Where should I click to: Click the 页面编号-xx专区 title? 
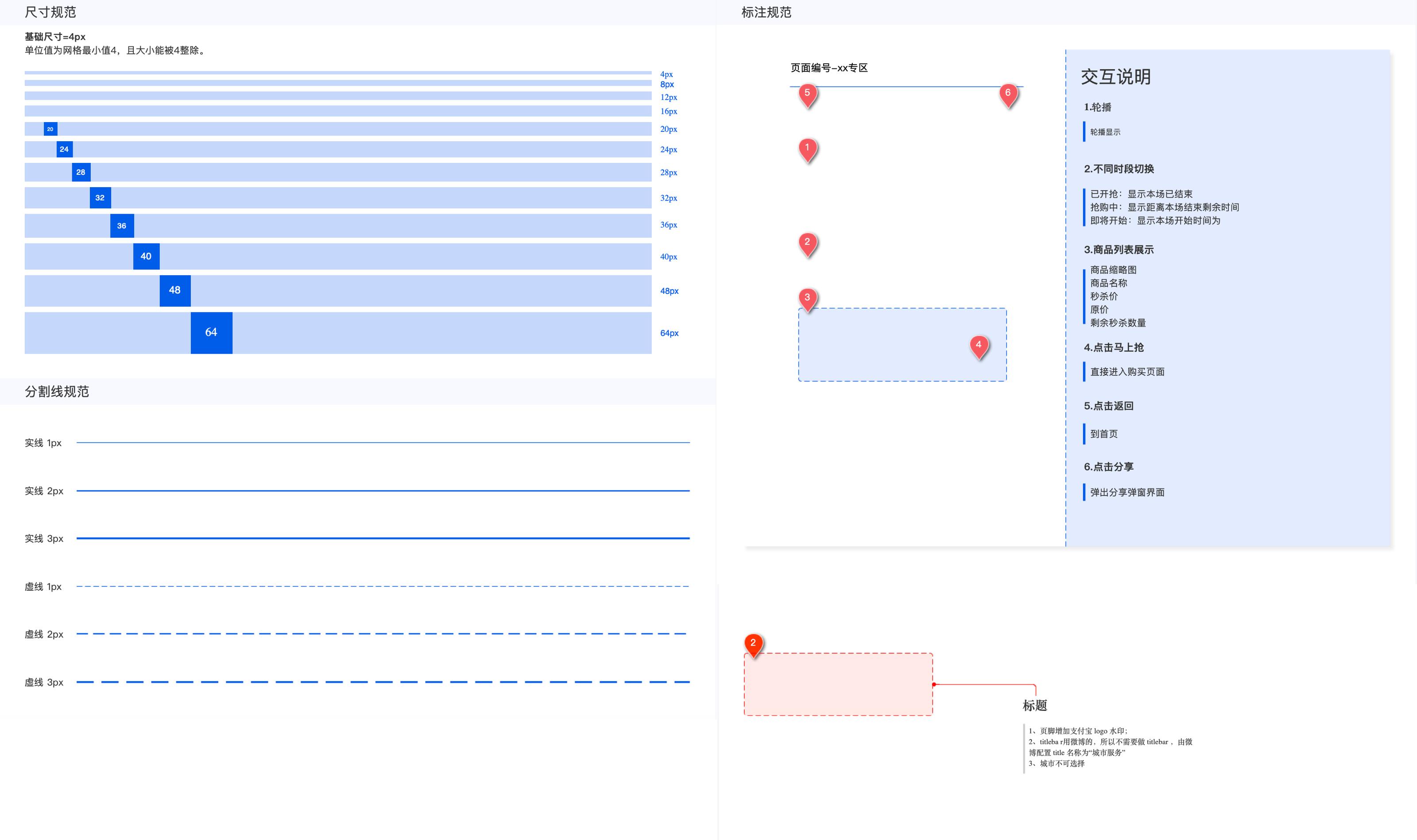pos(829,68)
